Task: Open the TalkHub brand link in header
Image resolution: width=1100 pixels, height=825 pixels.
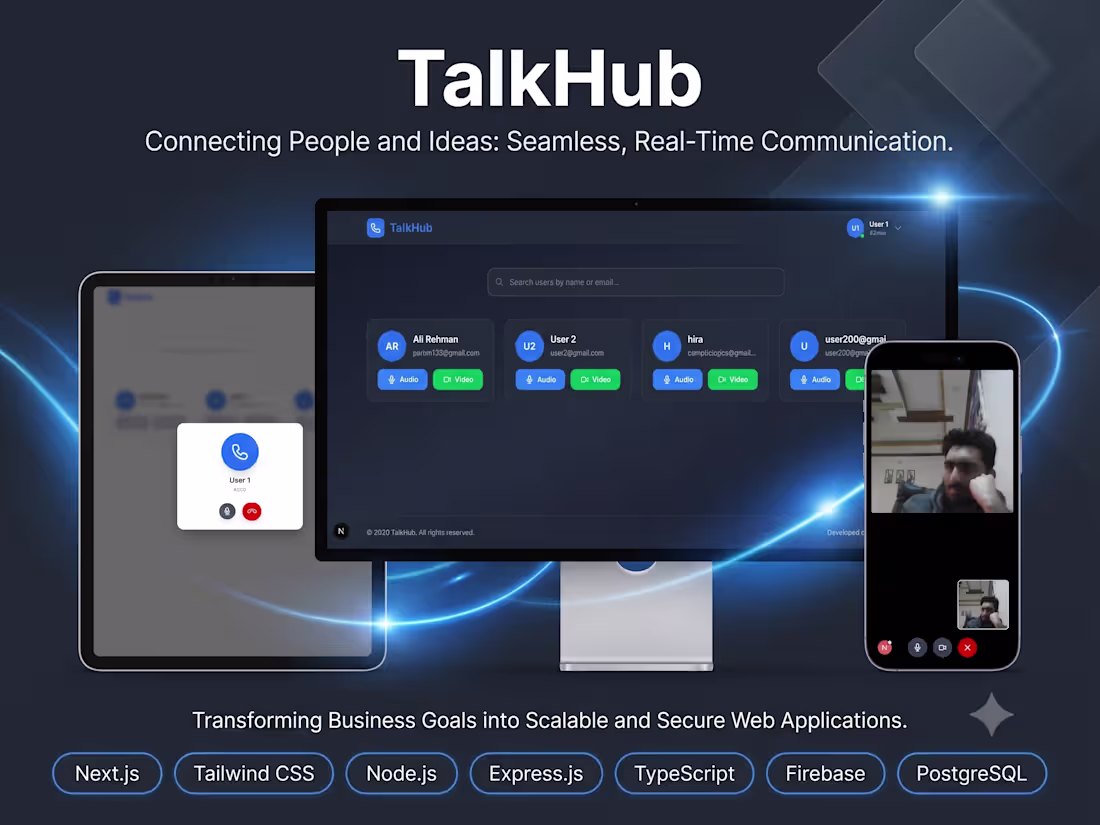Action: (410, 228)
